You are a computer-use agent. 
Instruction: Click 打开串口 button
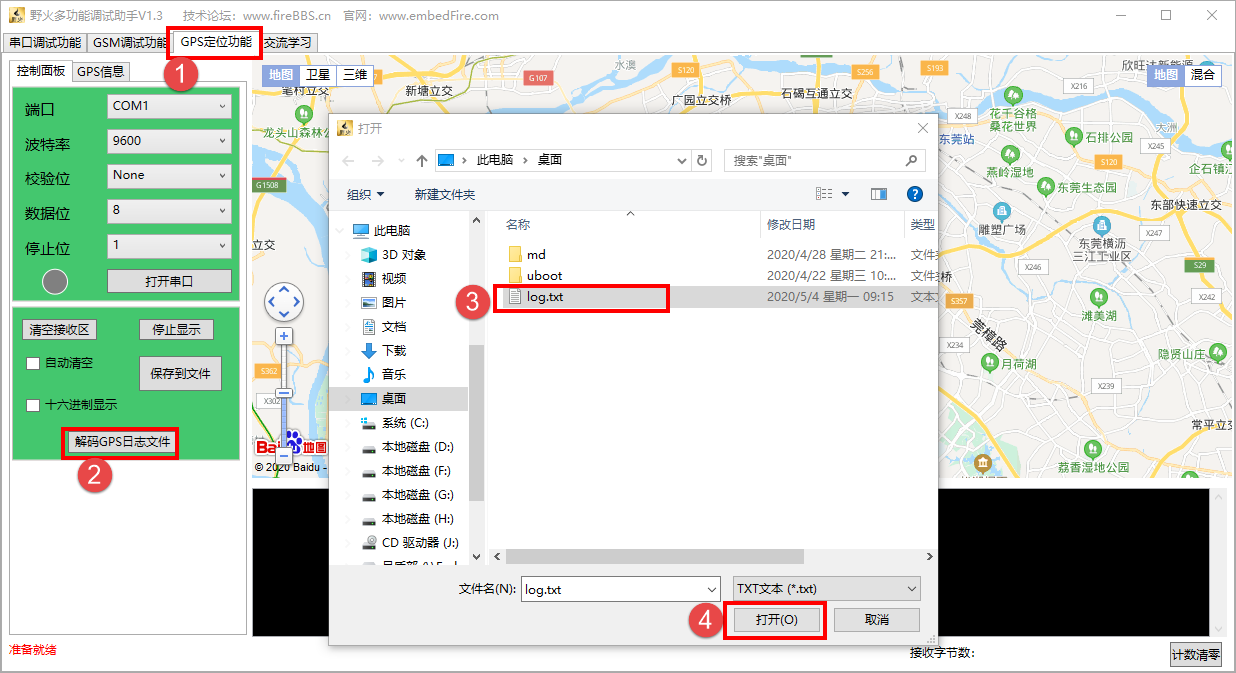click(169, 281)
